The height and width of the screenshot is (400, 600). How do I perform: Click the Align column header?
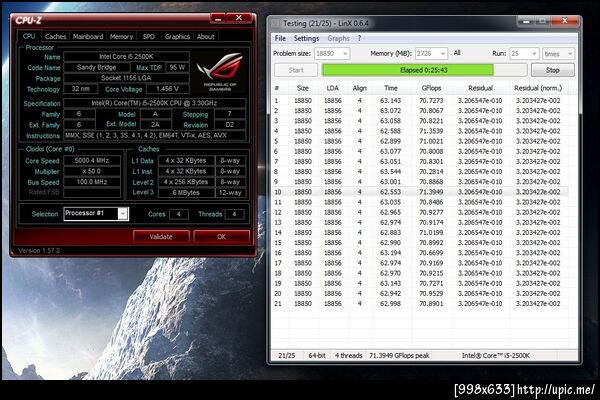[x=360, y=88]
